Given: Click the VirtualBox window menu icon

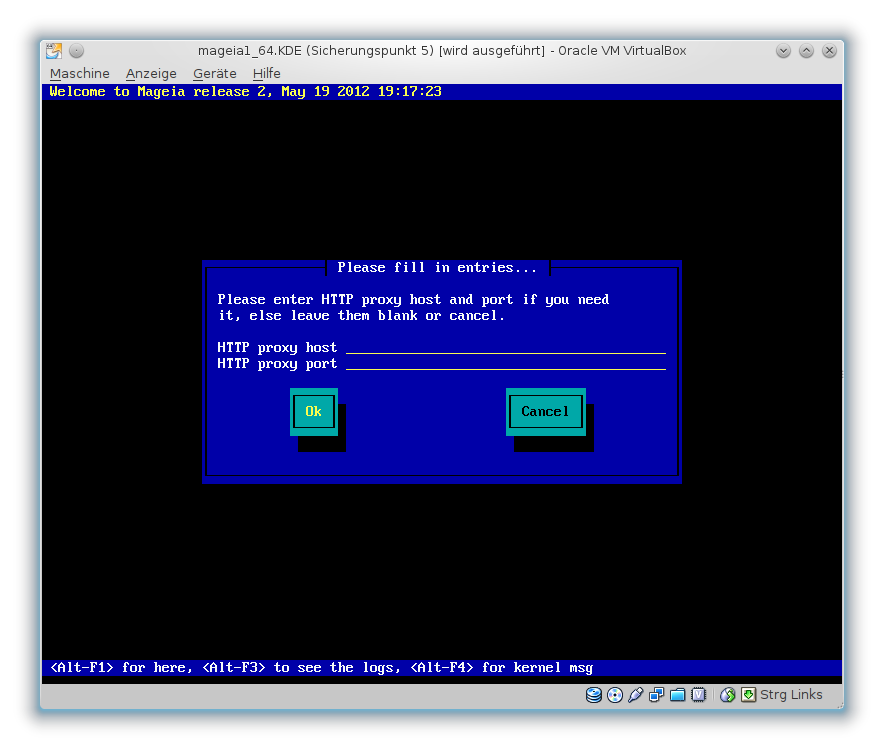Looking at the screenshot, I should (54, 51).
